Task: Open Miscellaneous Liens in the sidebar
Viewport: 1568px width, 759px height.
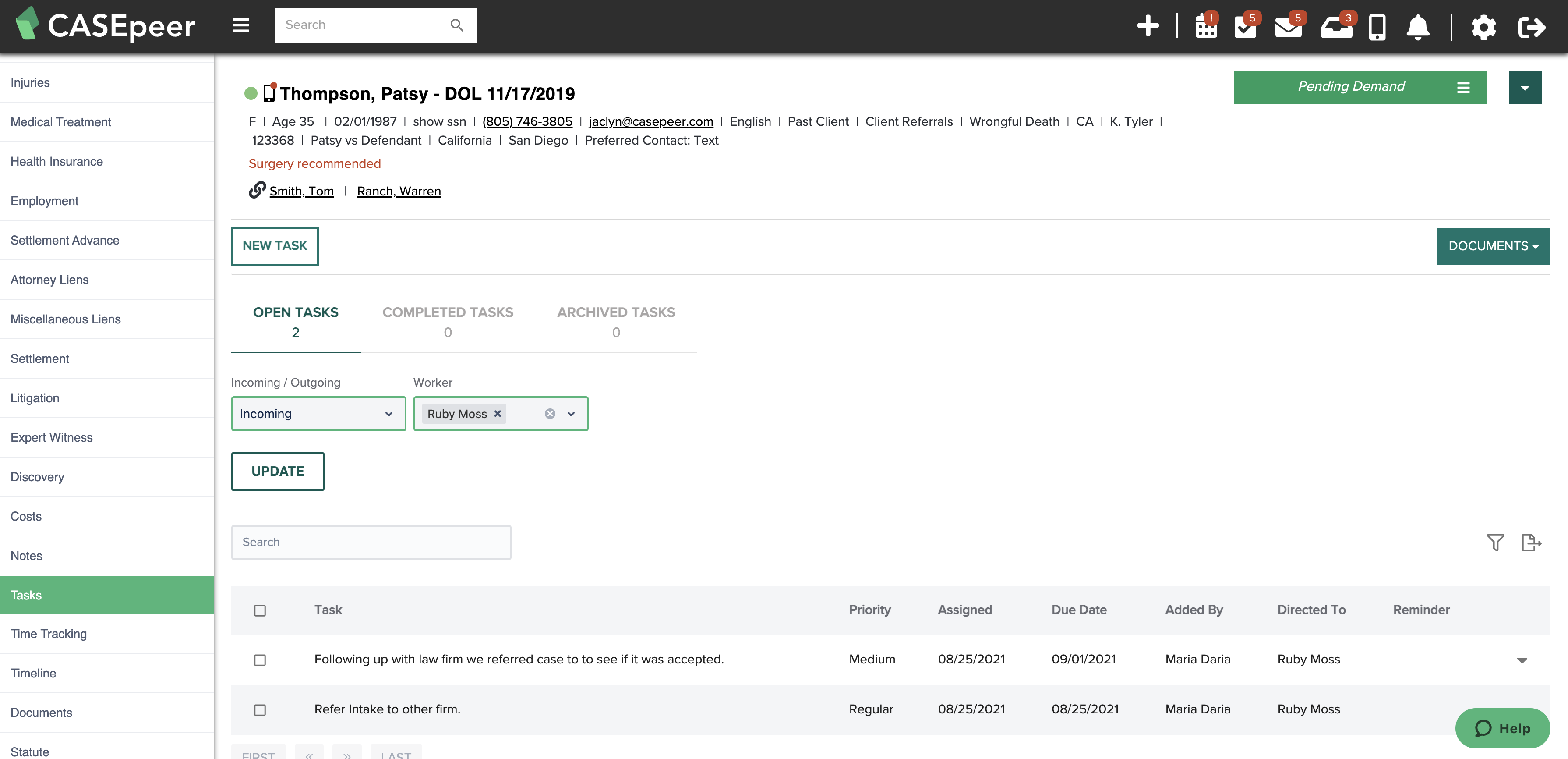Action: pyautogui.click(x=106, y=319)
